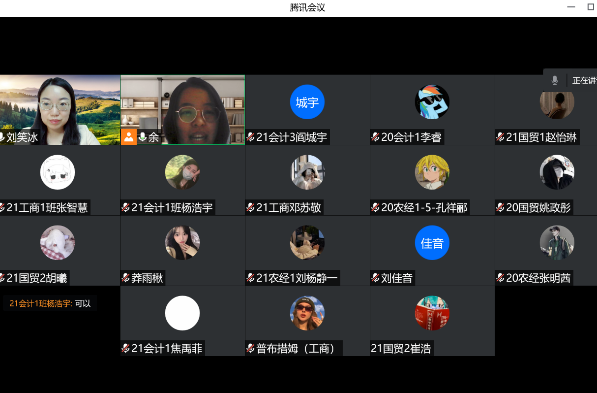Select 刘笑冰's video tile
This screenshot has width=597, height=393.
(x=60, y=110)
